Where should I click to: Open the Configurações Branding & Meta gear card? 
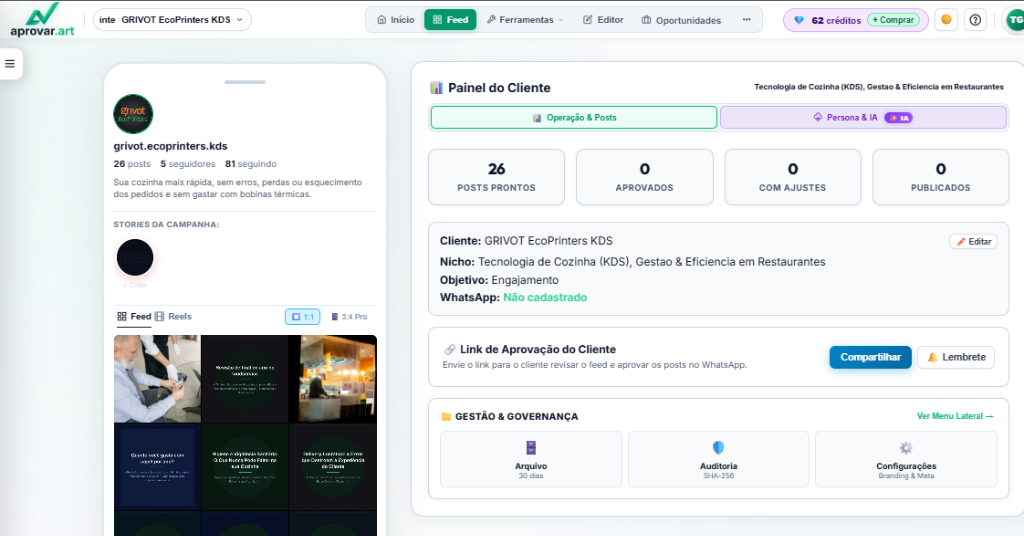906,459
